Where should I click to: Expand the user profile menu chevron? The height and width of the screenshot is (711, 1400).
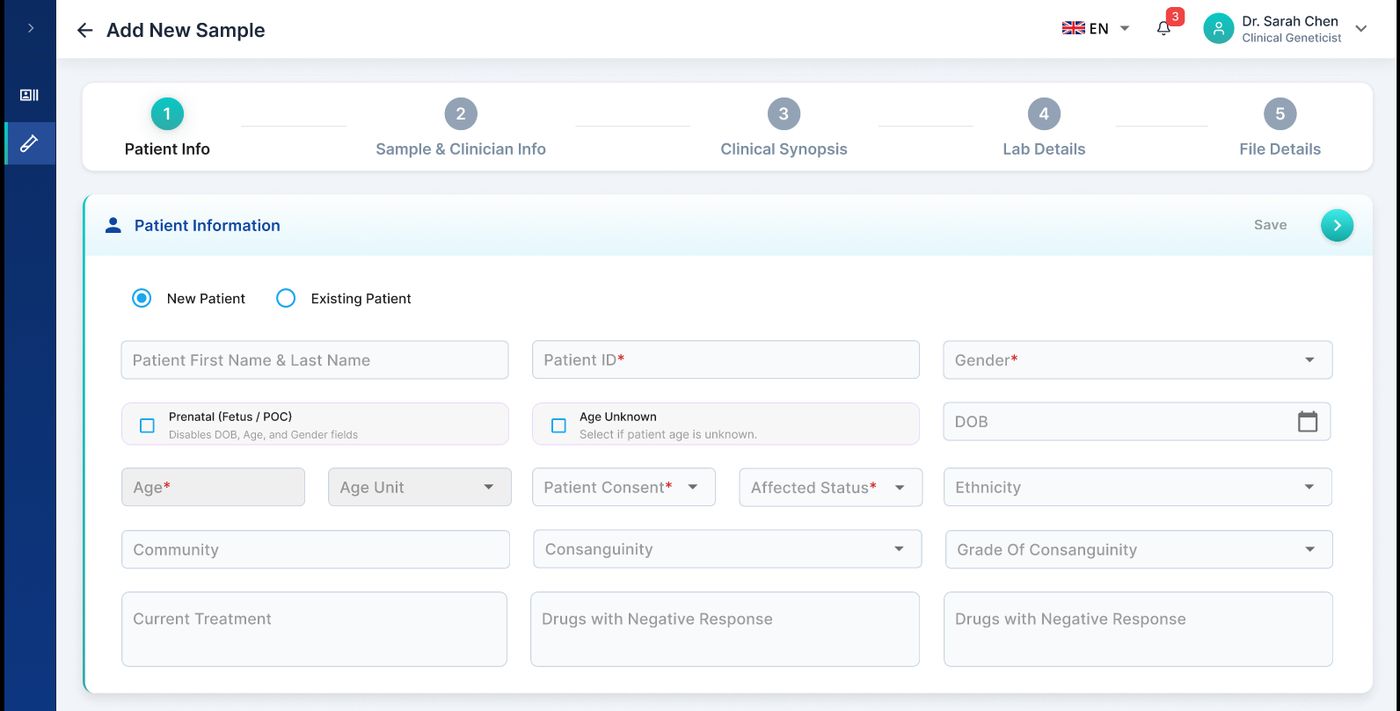pos(1361,29)
